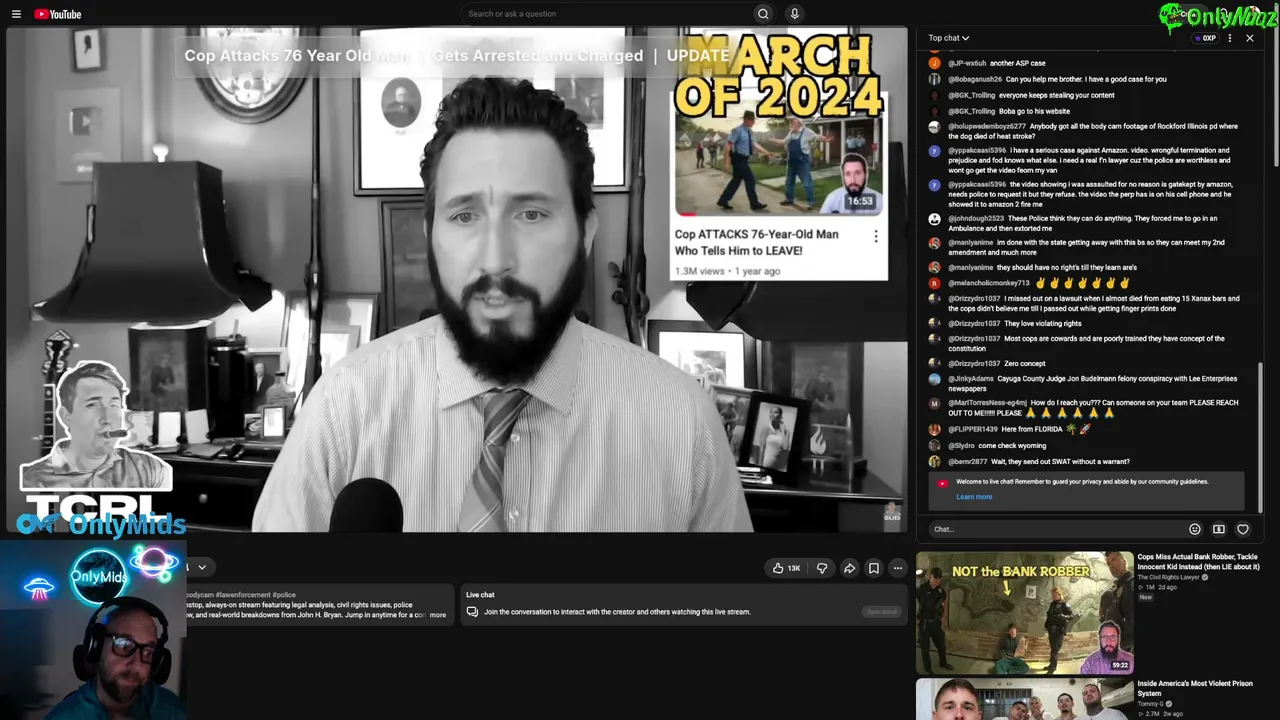Open the 0XP channel points badge
The width and height of the screenshot is (1280, 720).
pyautogui.click(x=1205, y=38)
